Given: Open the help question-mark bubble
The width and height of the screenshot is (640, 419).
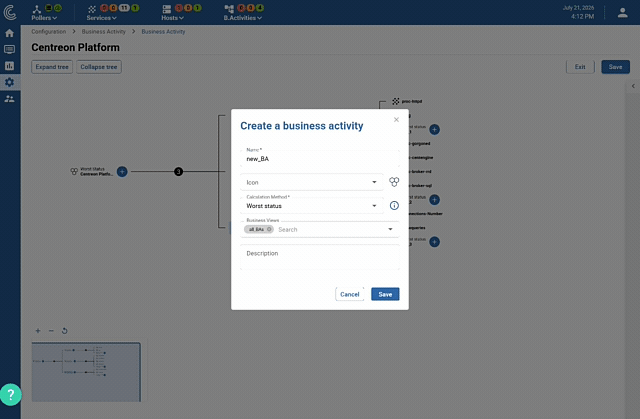Looking at the screenshot, I should (11, 395).
